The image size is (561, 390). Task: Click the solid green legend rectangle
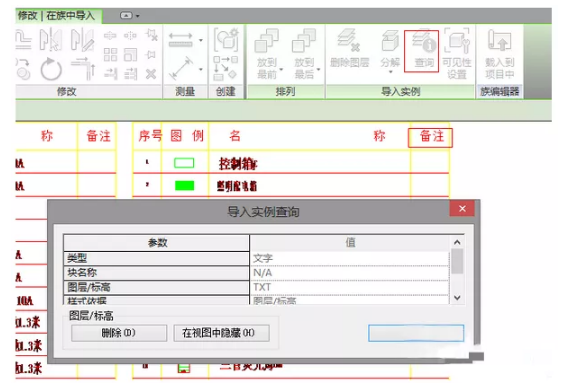coord(184,185)
